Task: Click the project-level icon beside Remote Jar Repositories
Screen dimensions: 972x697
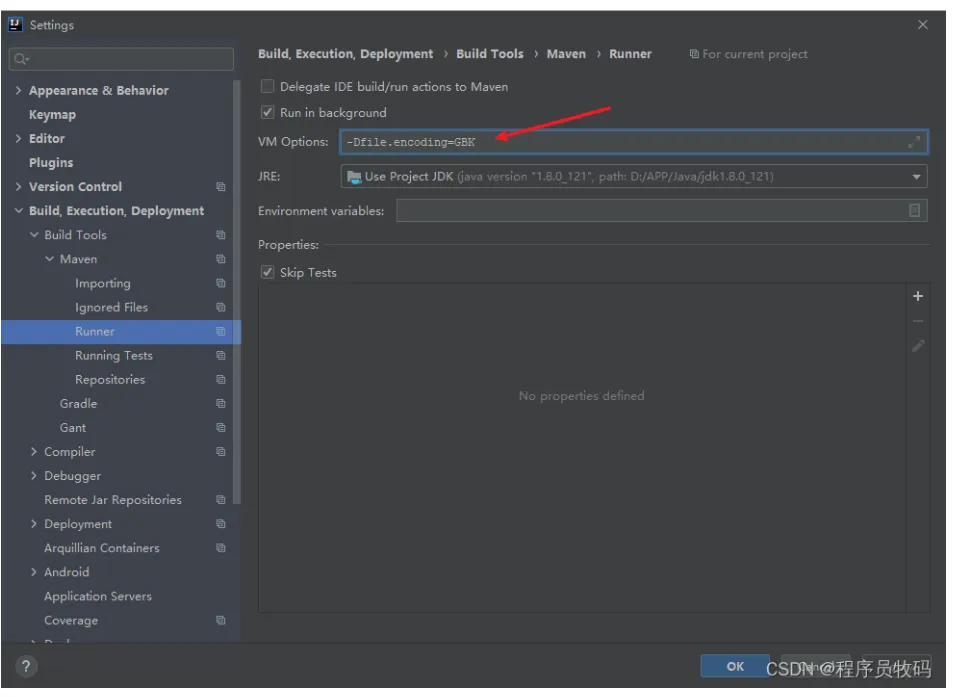Action: pos(221,500)
